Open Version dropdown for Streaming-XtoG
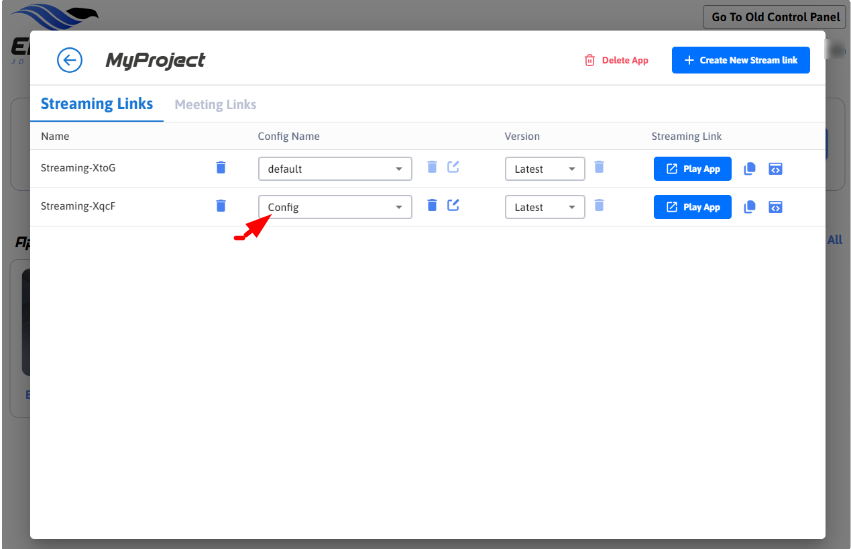The image size is (851, 549). [545, 169]
